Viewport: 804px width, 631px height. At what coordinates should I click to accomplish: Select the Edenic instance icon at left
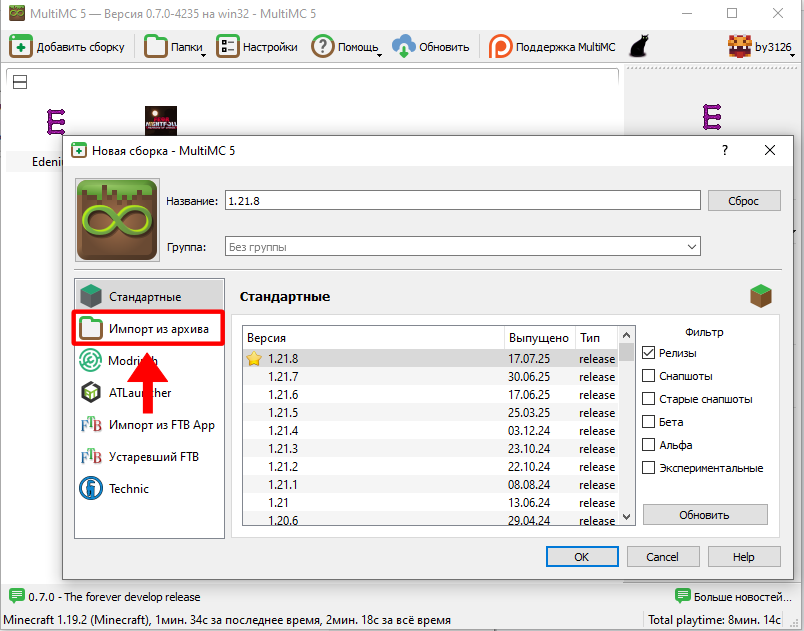(x=56, y=122)
